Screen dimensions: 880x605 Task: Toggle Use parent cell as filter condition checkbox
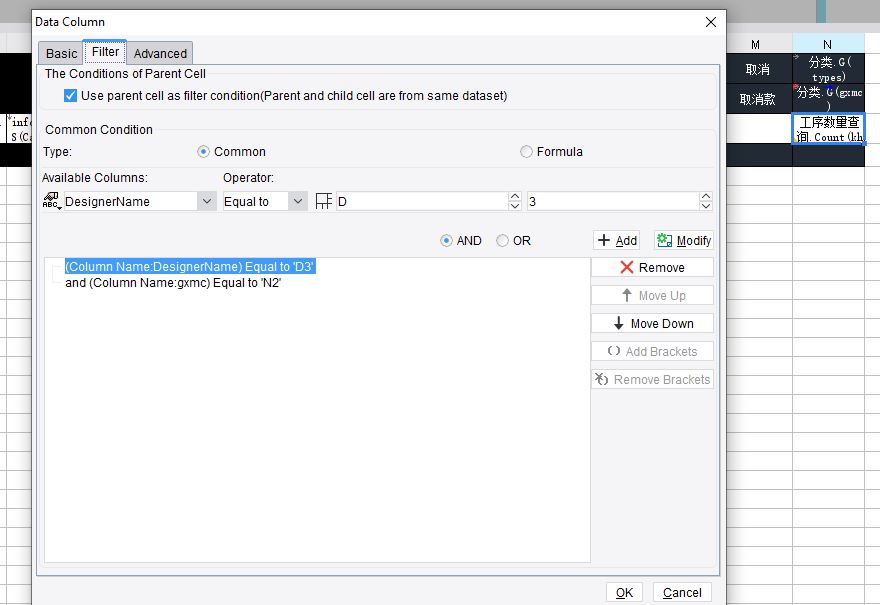pyautogui.click(x=70, y=95)
